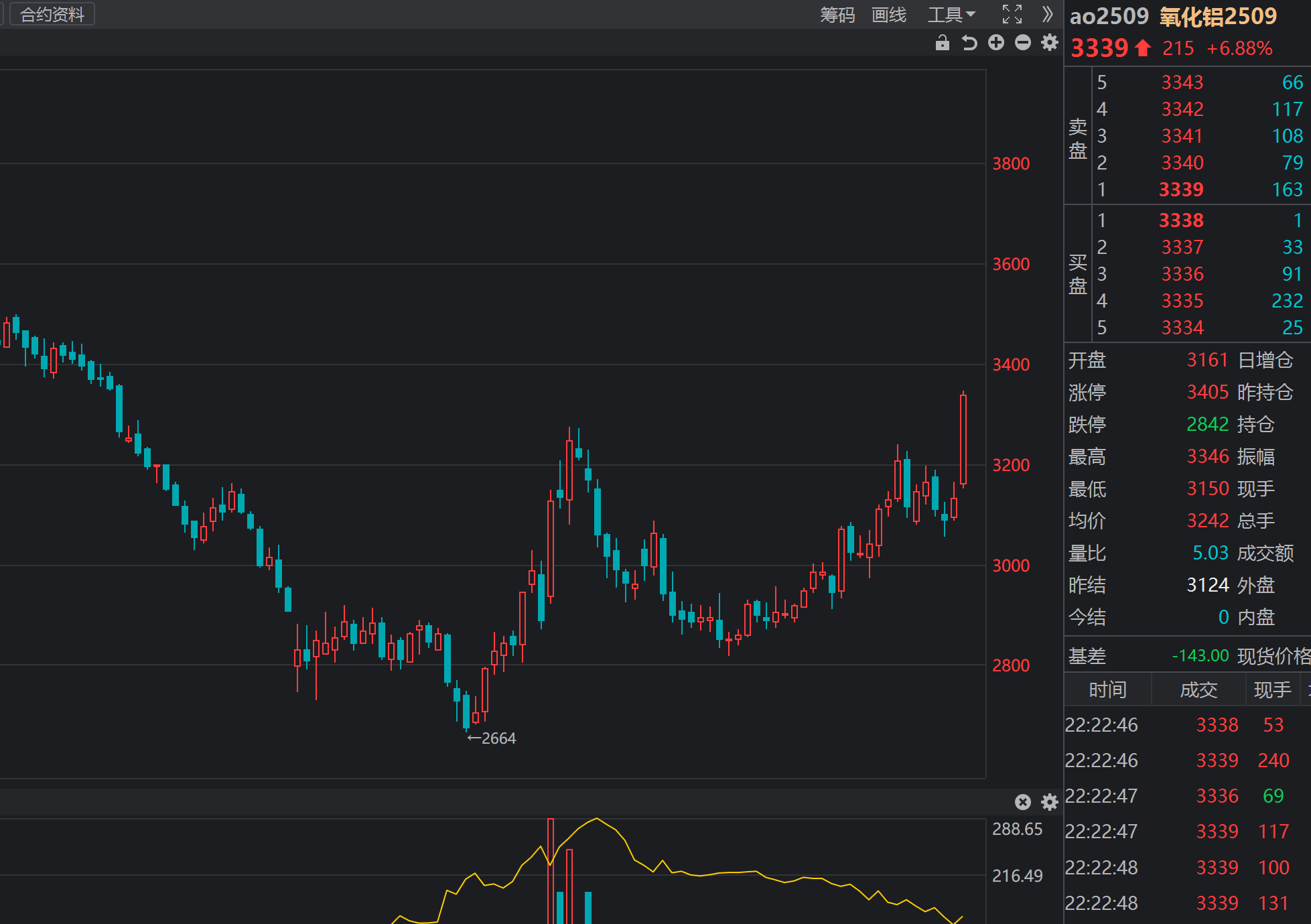Click the undo arrow icon above the chart
The height and width of the screenshot is (924, 1311).
pos(969,43)
